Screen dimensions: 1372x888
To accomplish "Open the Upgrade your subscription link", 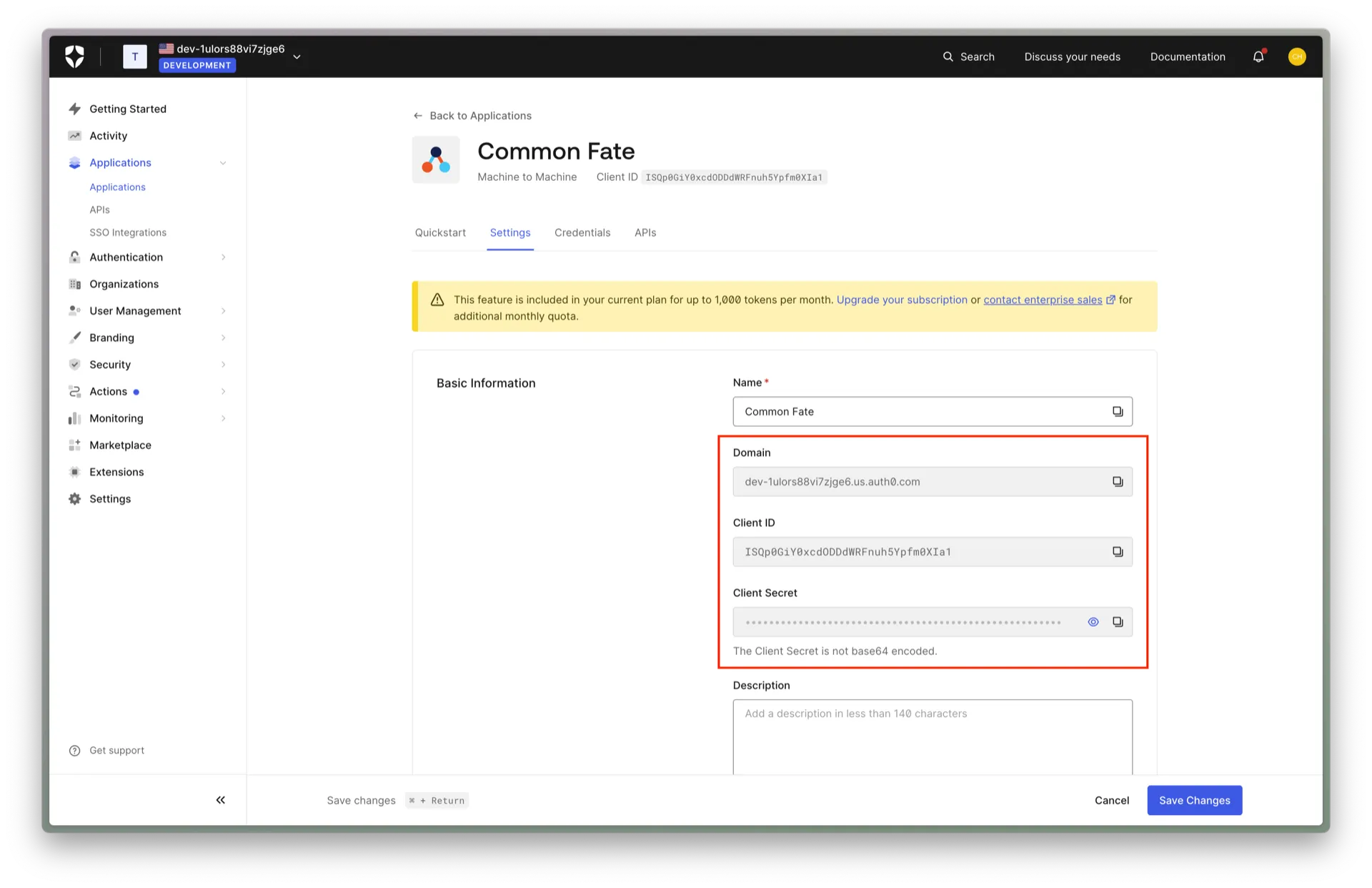I will click(902, 300).
